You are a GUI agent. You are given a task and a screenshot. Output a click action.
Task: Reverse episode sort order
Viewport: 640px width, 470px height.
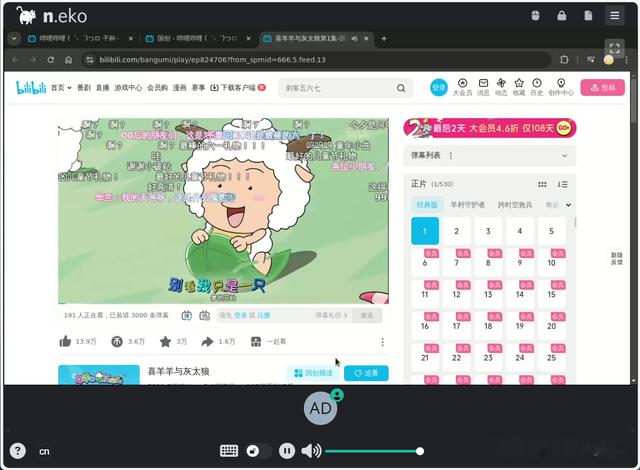coord(562,184)
